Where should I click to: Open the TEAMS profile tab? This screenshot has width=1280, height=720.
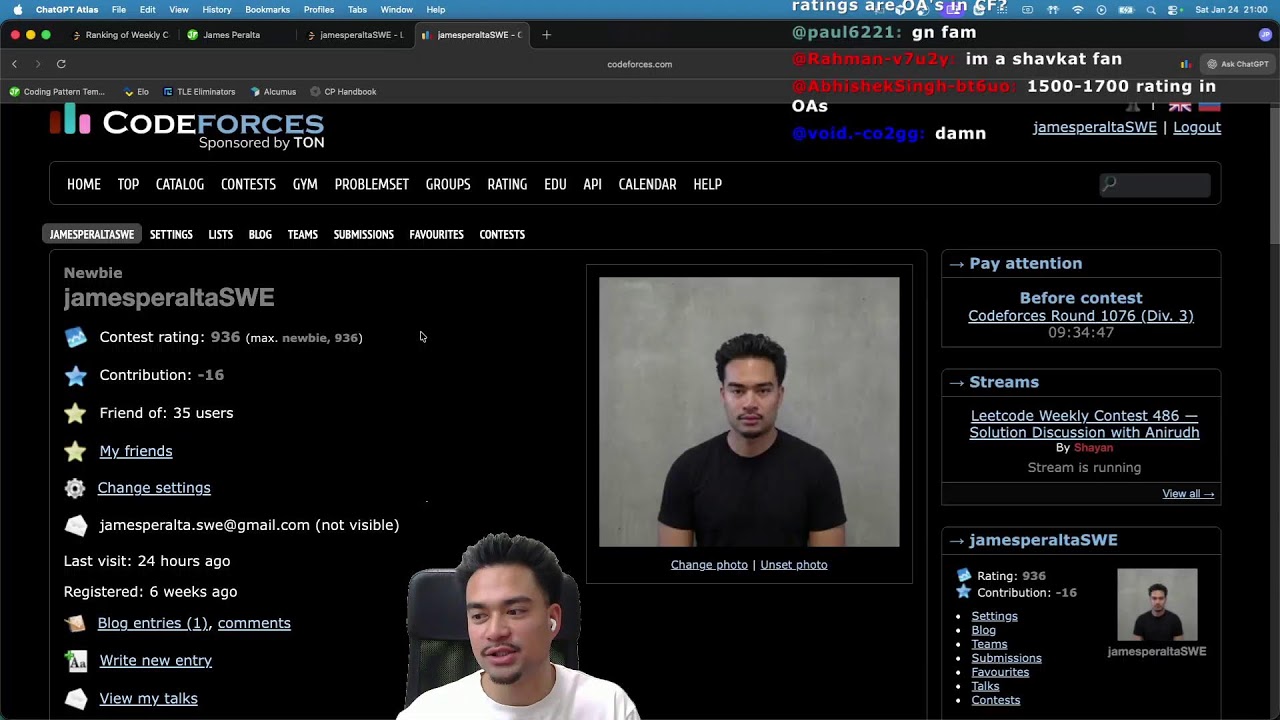coord(302,235)
